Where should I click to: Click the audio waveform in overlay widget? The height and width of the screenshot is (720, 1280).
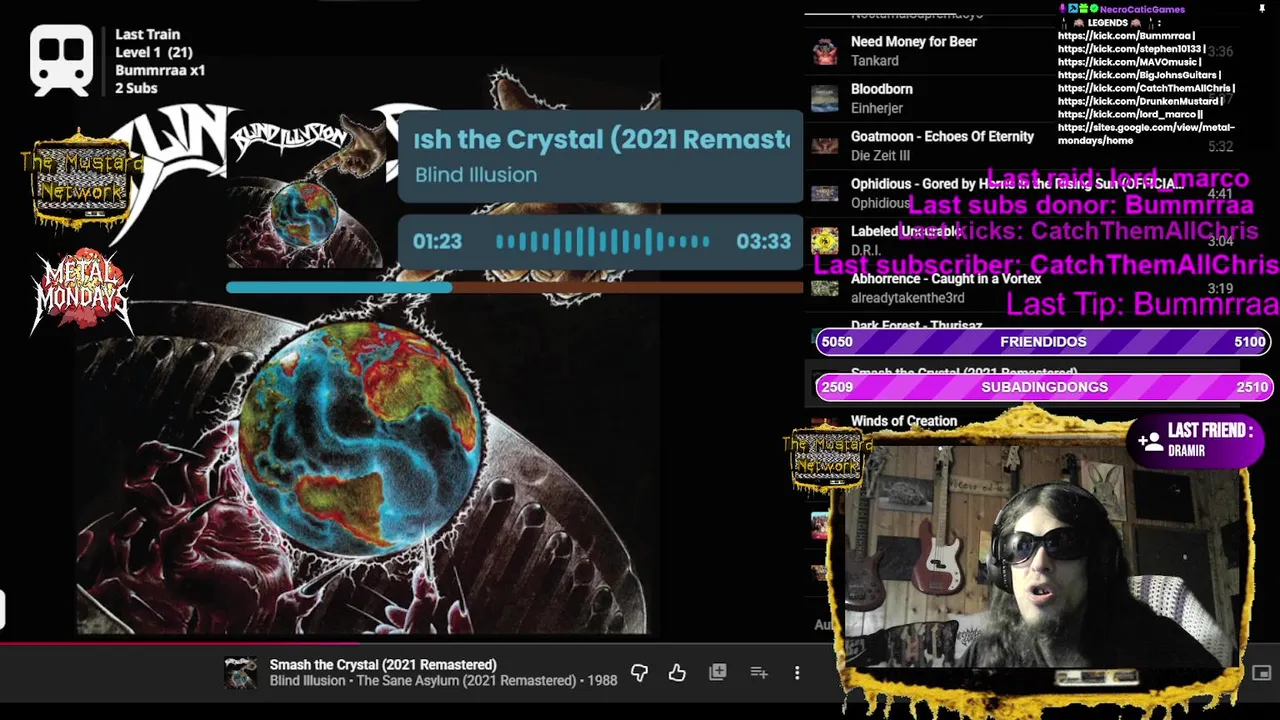click(603, 242)
